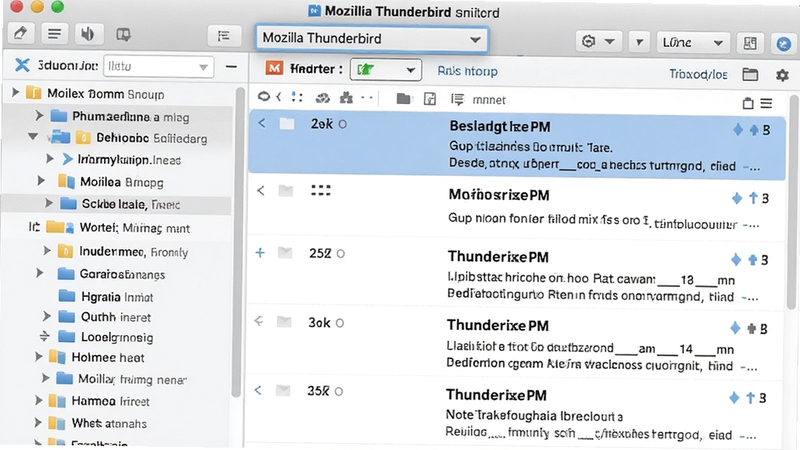Open the sidebar filter combo box

pyautogui.click(x=158, y=66)
